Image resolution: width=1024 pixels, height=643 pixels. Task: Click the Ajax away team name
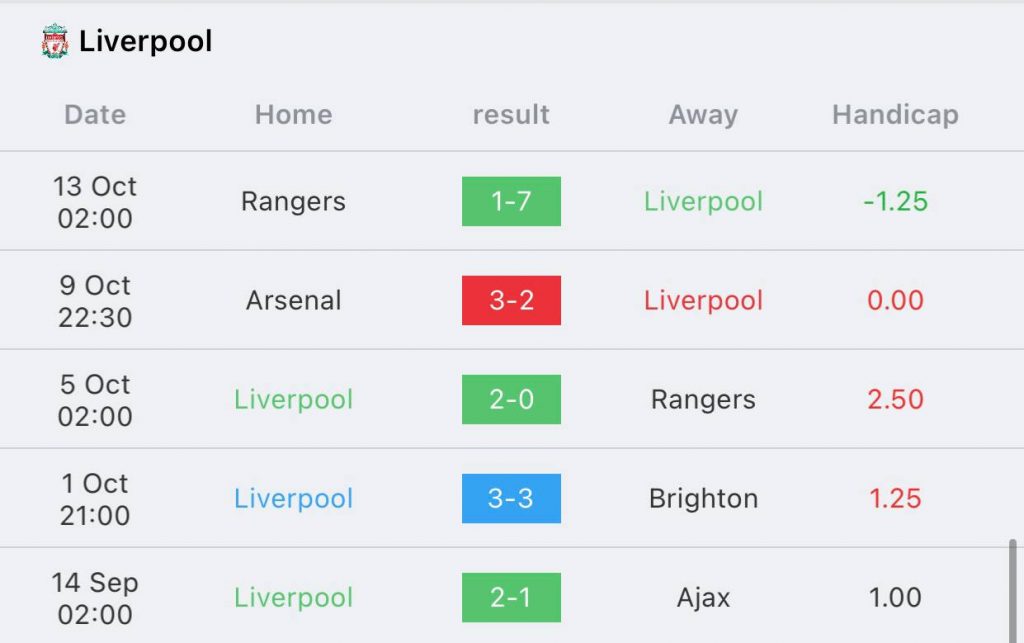click(x=703, y=599)
